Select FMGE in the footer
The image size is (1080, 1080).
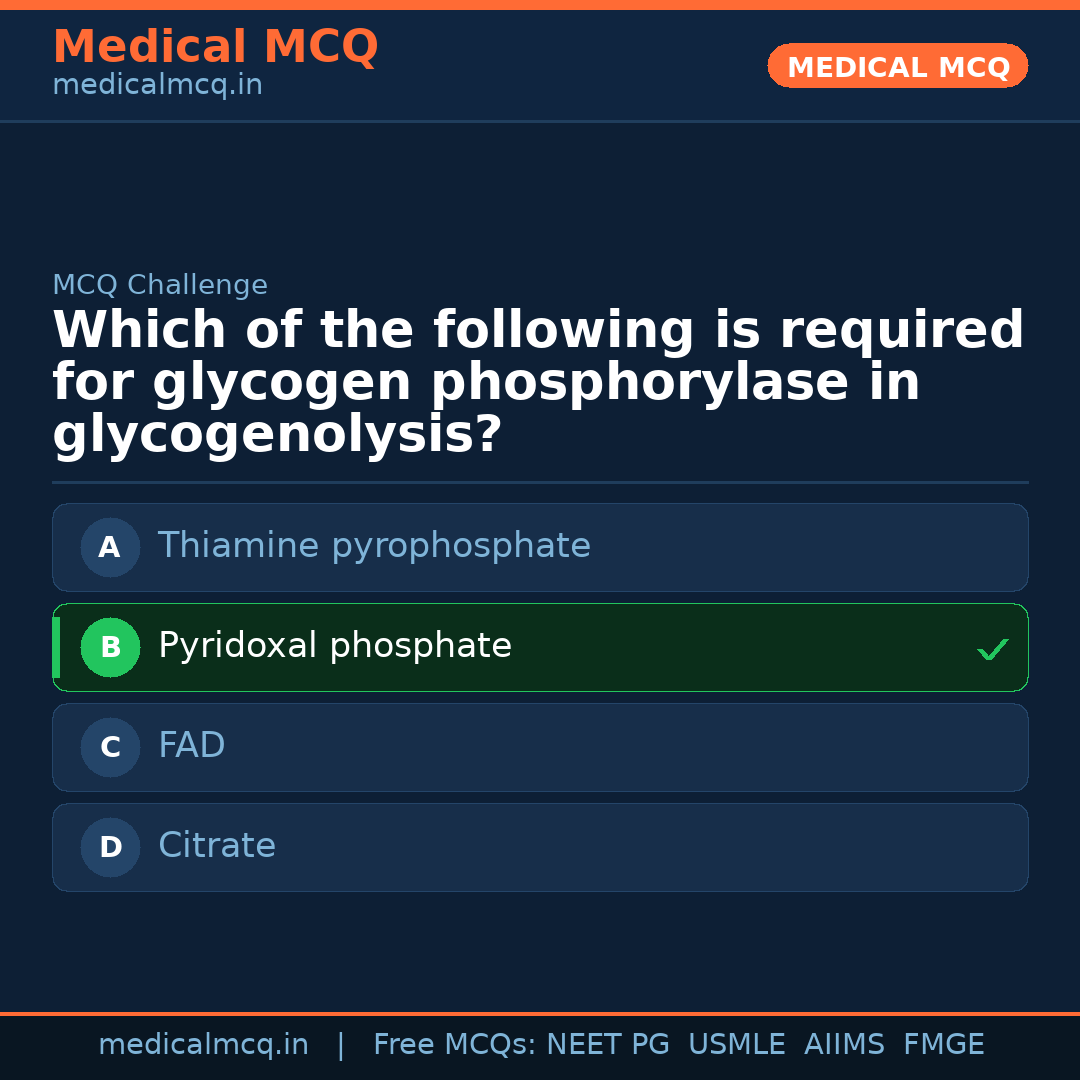pyautogui.click(x=944, y=1045)
